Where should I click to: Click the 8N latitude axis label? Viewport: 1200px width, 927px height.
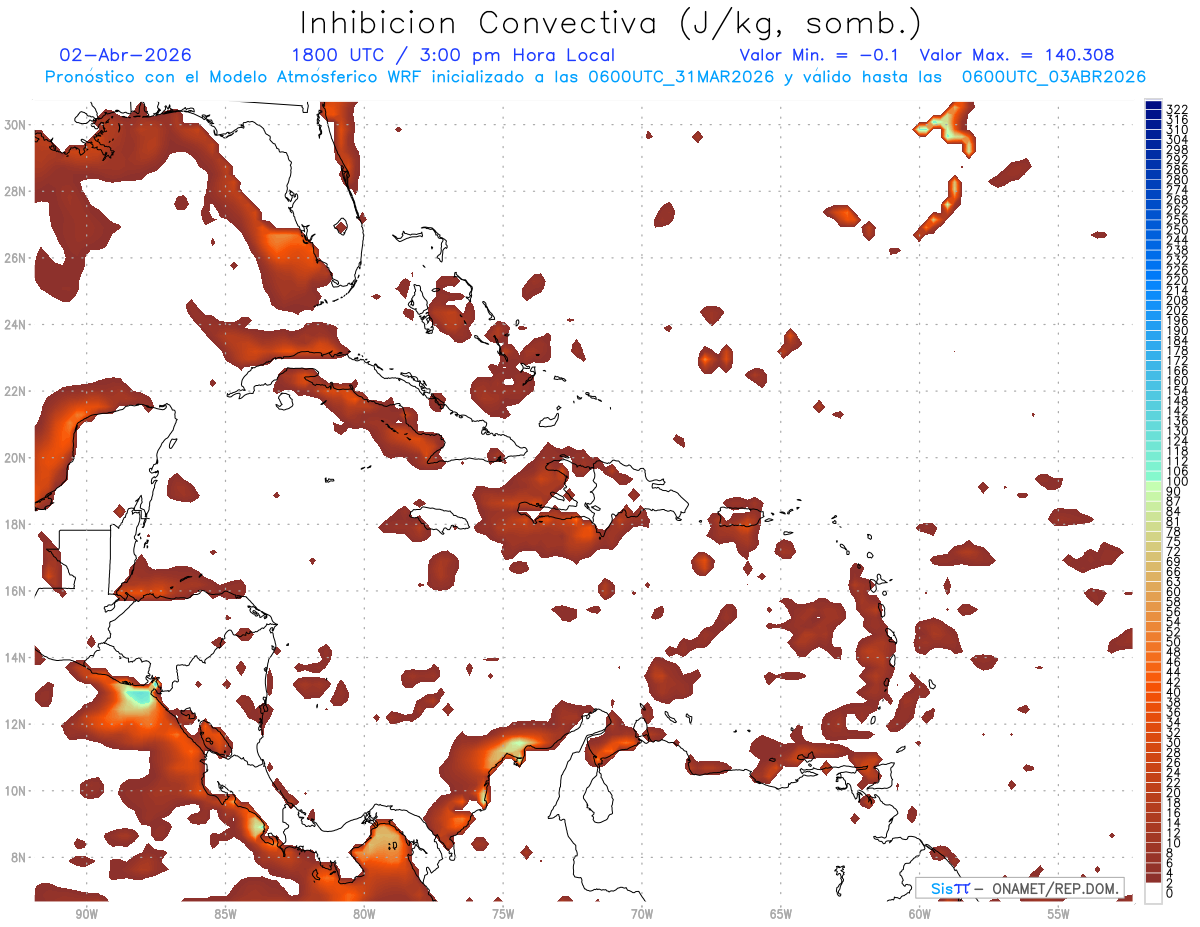[x=19, y=858]
